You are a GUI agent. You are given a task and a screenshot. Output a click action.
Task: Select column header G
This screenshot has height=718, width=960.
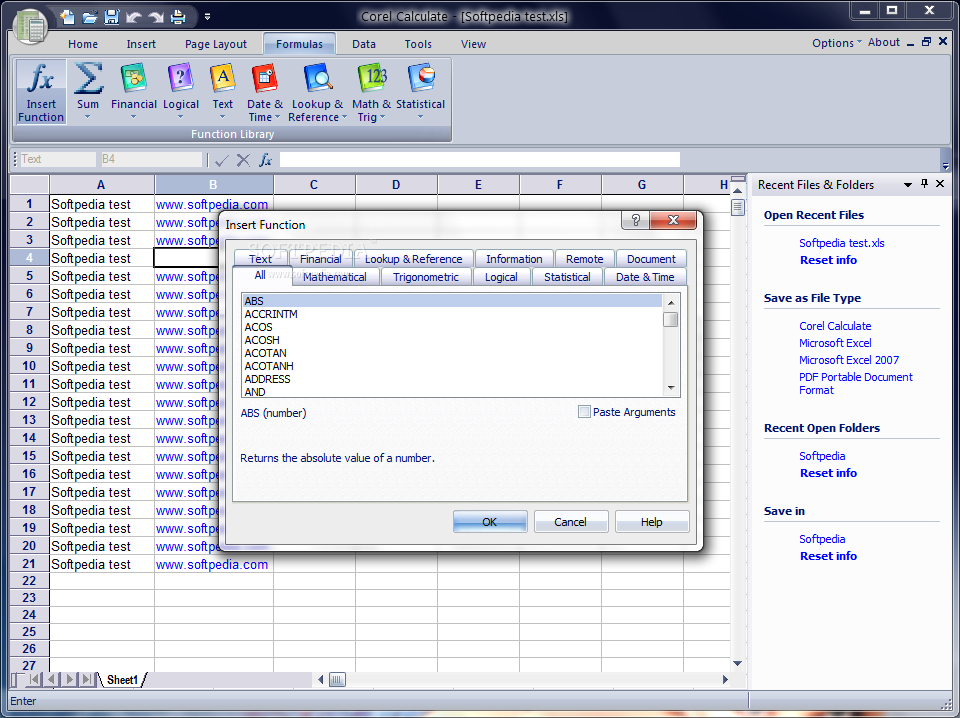[642, 184]
